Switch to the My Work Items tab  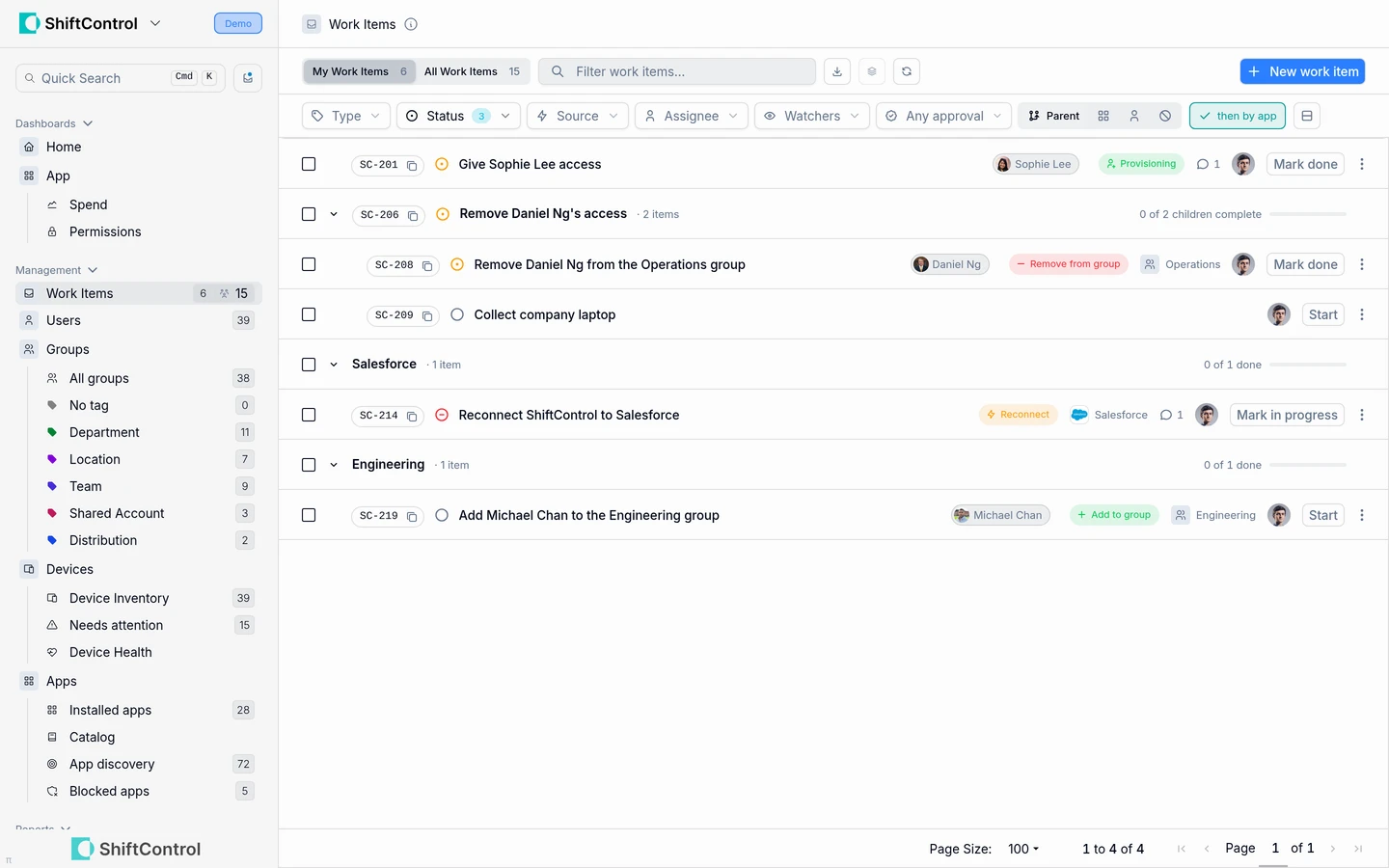pyautogui.click(x=360, y=71)
